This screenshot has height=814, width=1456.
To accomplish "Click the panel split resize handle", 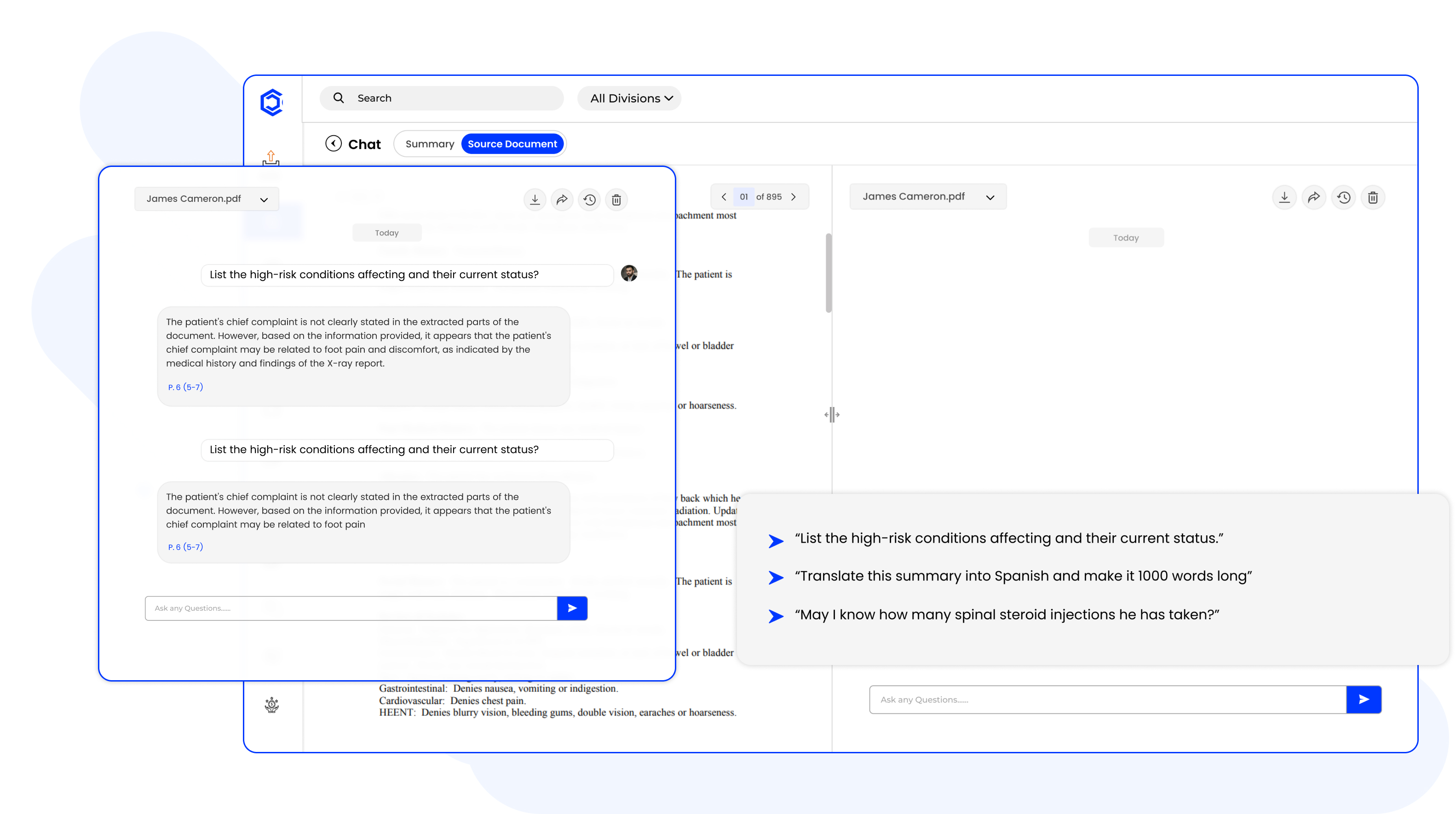I will click(831, 415).
